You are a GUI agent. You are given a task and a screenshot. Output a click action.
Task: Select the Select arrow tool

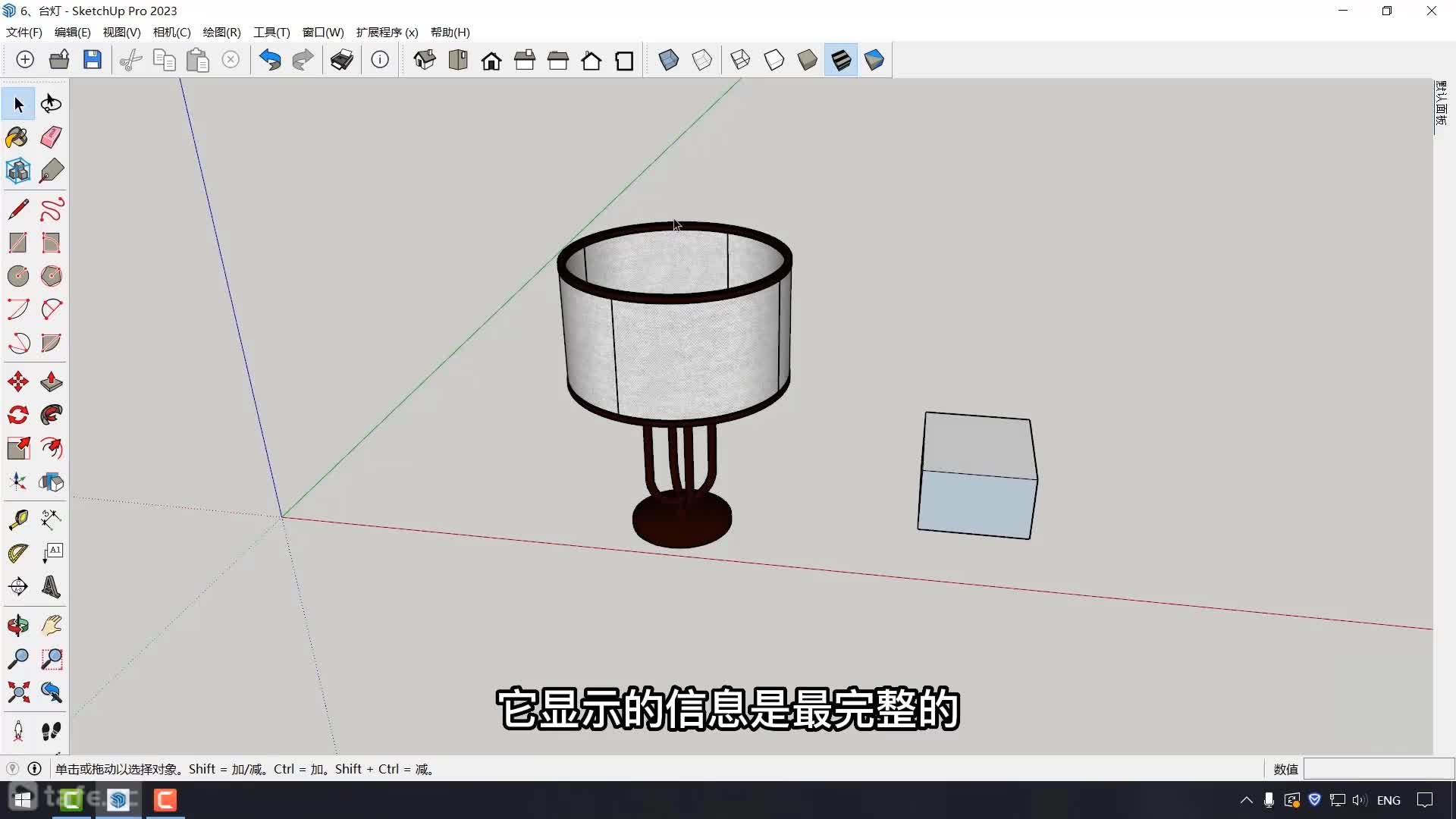pos(18,104)
